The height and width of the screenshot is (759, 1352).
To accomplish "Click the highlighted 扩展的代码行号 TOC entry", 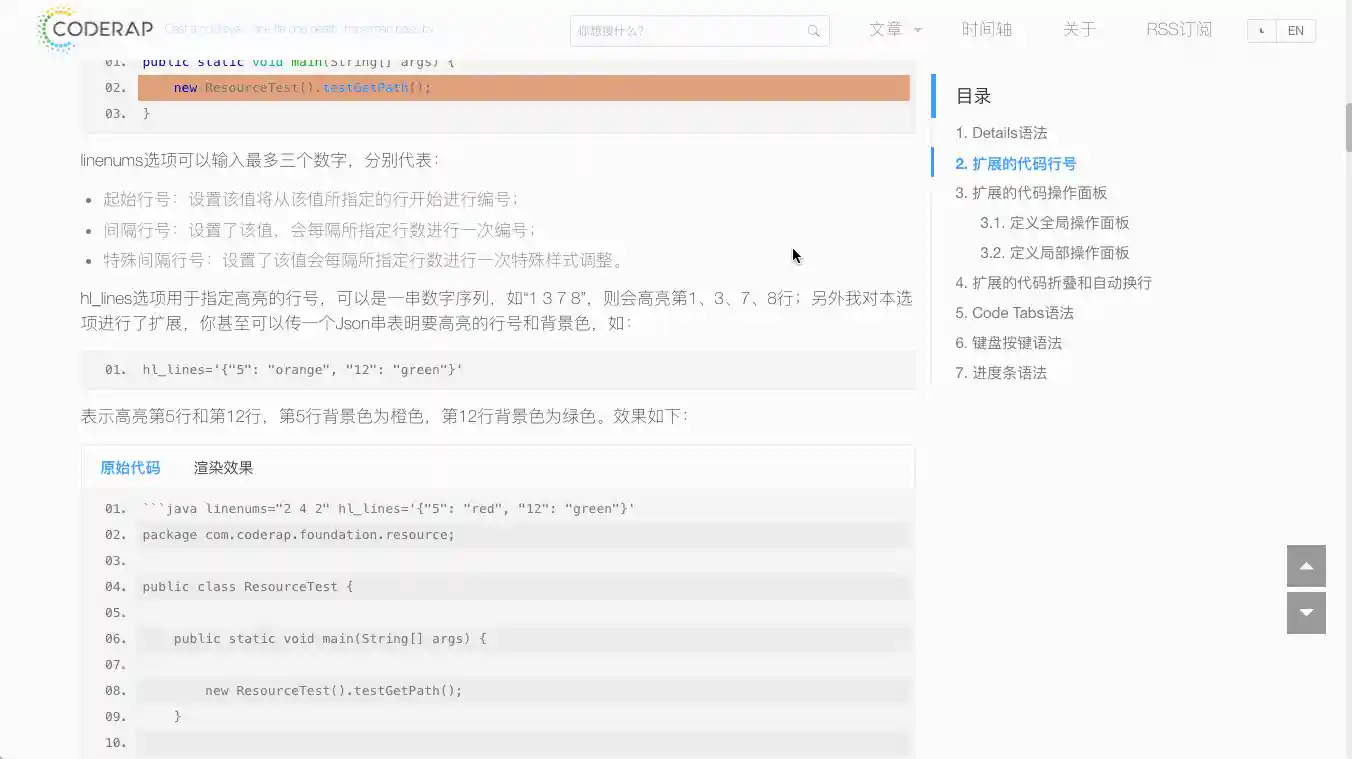I will (1014, 162).
